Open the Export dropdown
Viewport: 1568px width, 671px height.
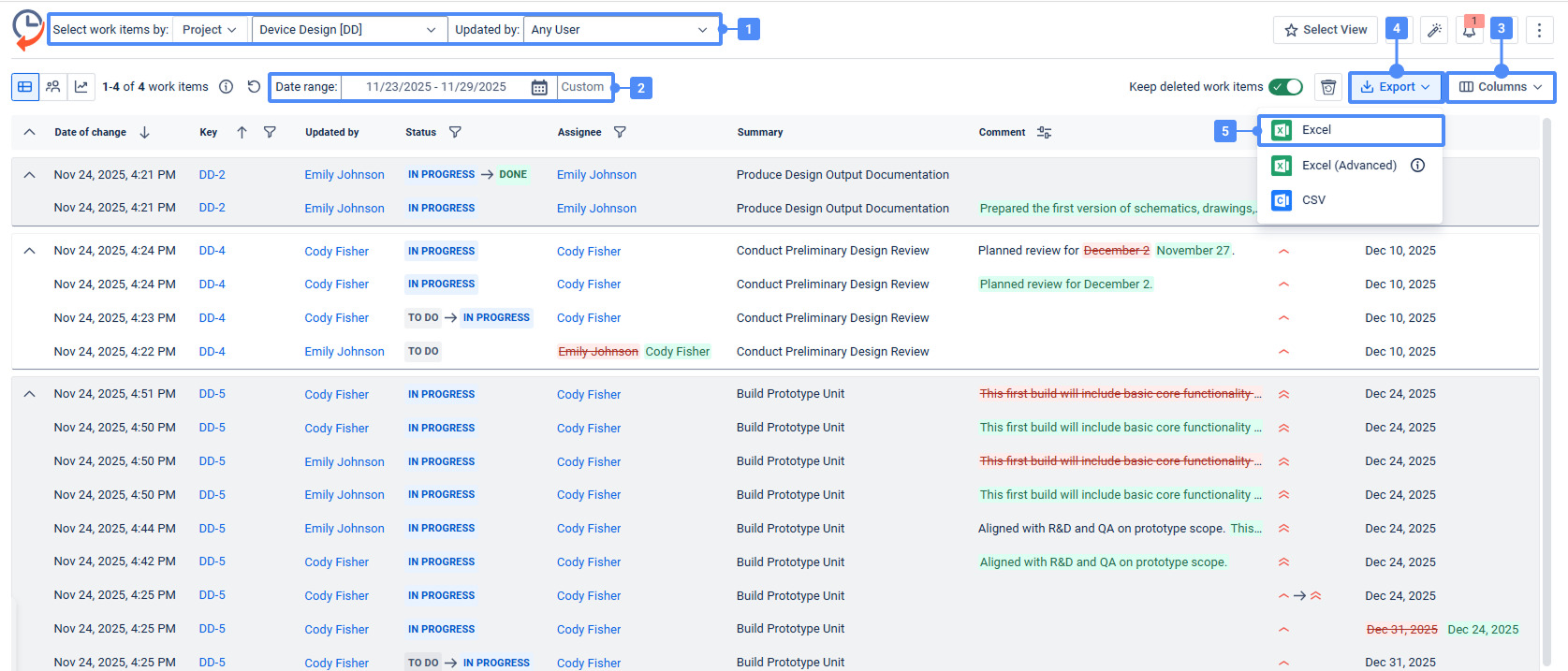pyautogui.click(x=1396, y=87)
